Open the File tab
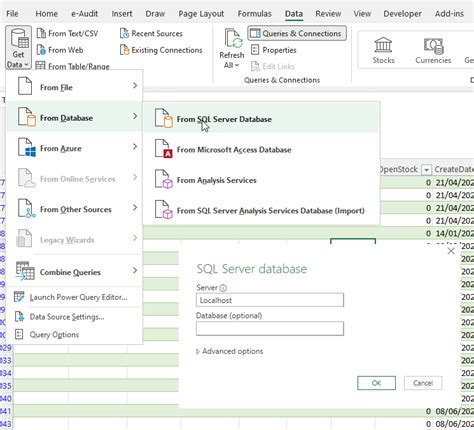 click(12, 14)
